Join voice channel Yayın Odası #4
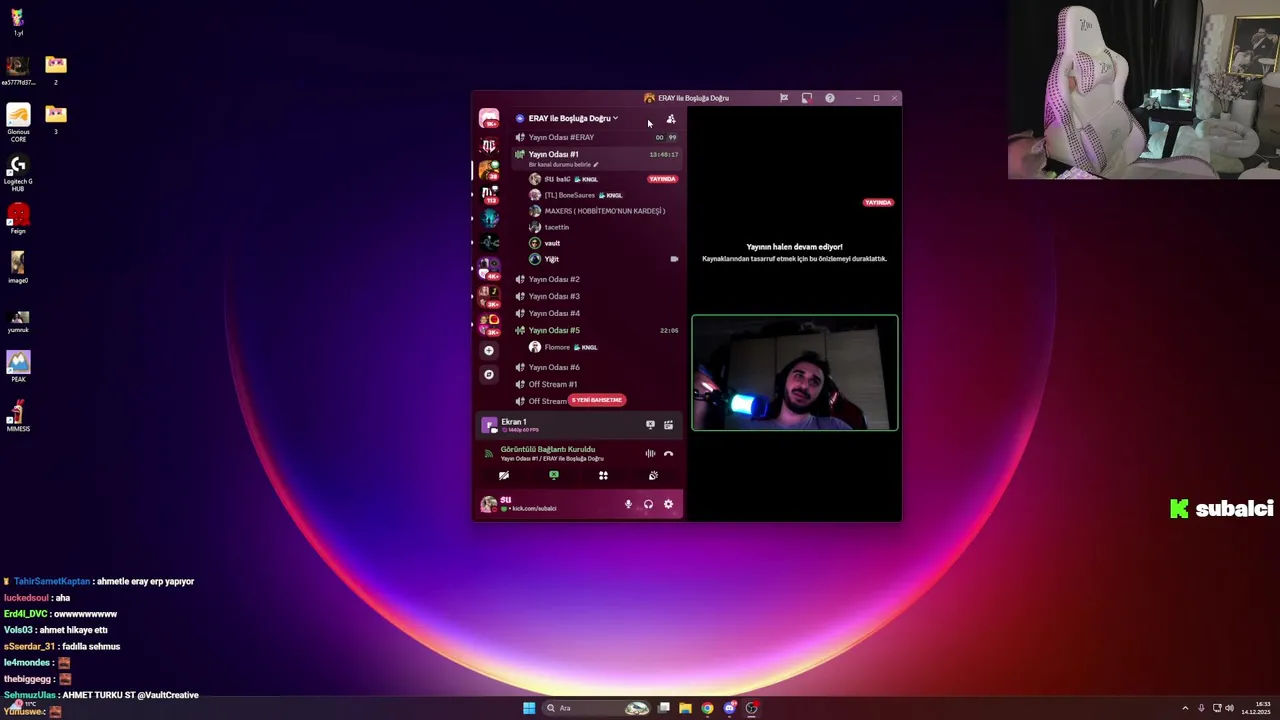1280x720 pixels. click(x=597, y=313)
